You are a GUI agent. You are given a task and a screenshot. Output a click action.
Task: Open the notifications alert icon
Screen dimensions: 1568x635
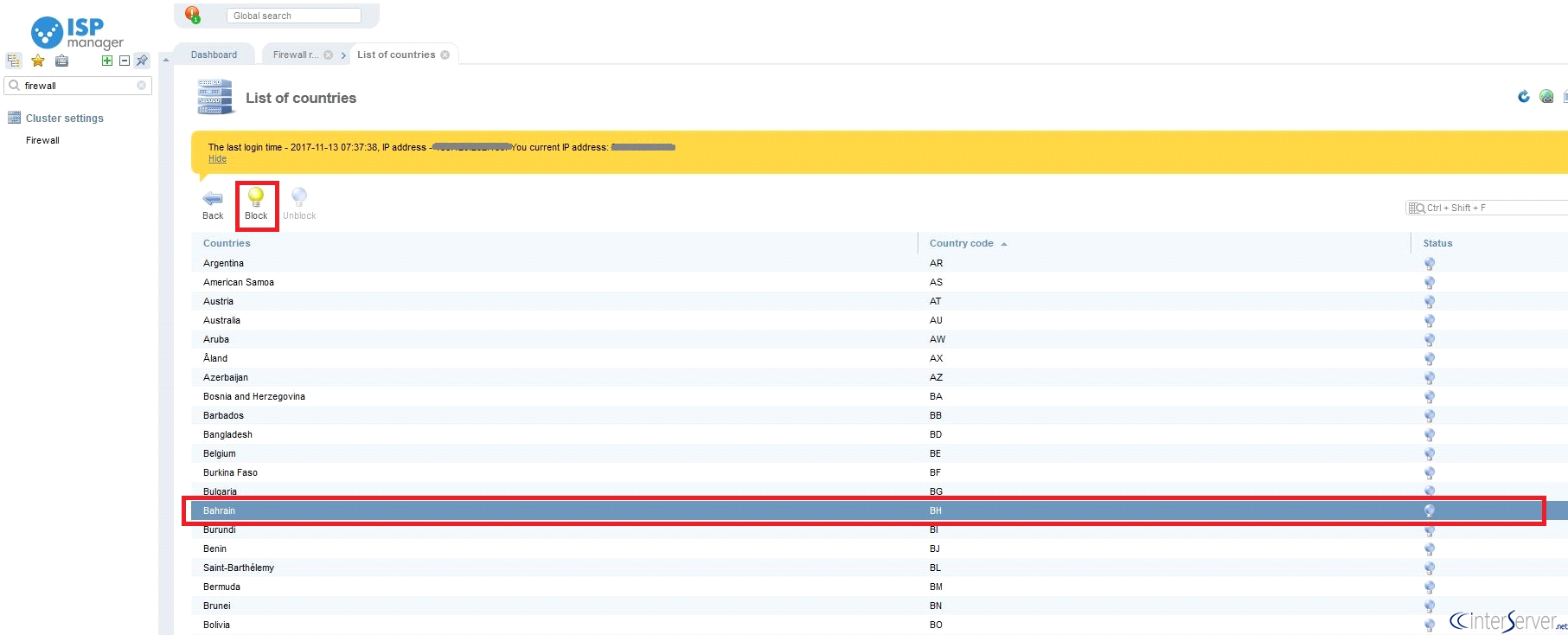click(193, 15)
